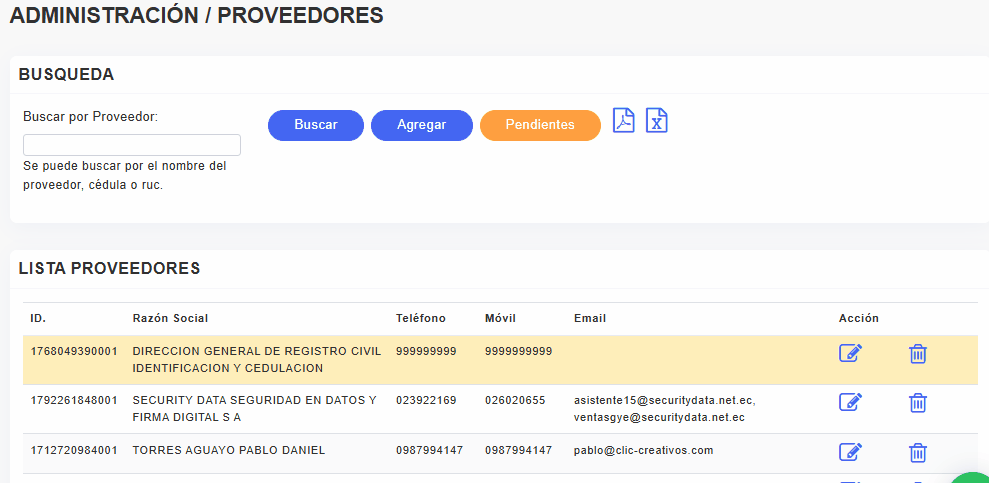Edit the TORRES AGUAYO PABLO DANIEL provider
989x483 pixels.
[850, 452]
